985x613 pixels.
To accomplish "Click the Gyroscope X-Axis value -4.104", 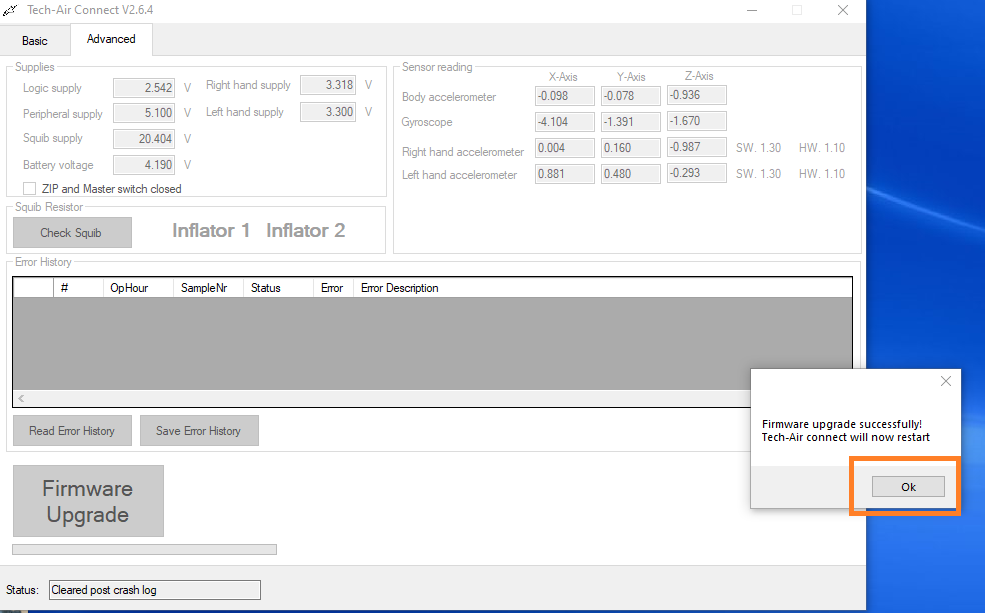I will (565, 122).
